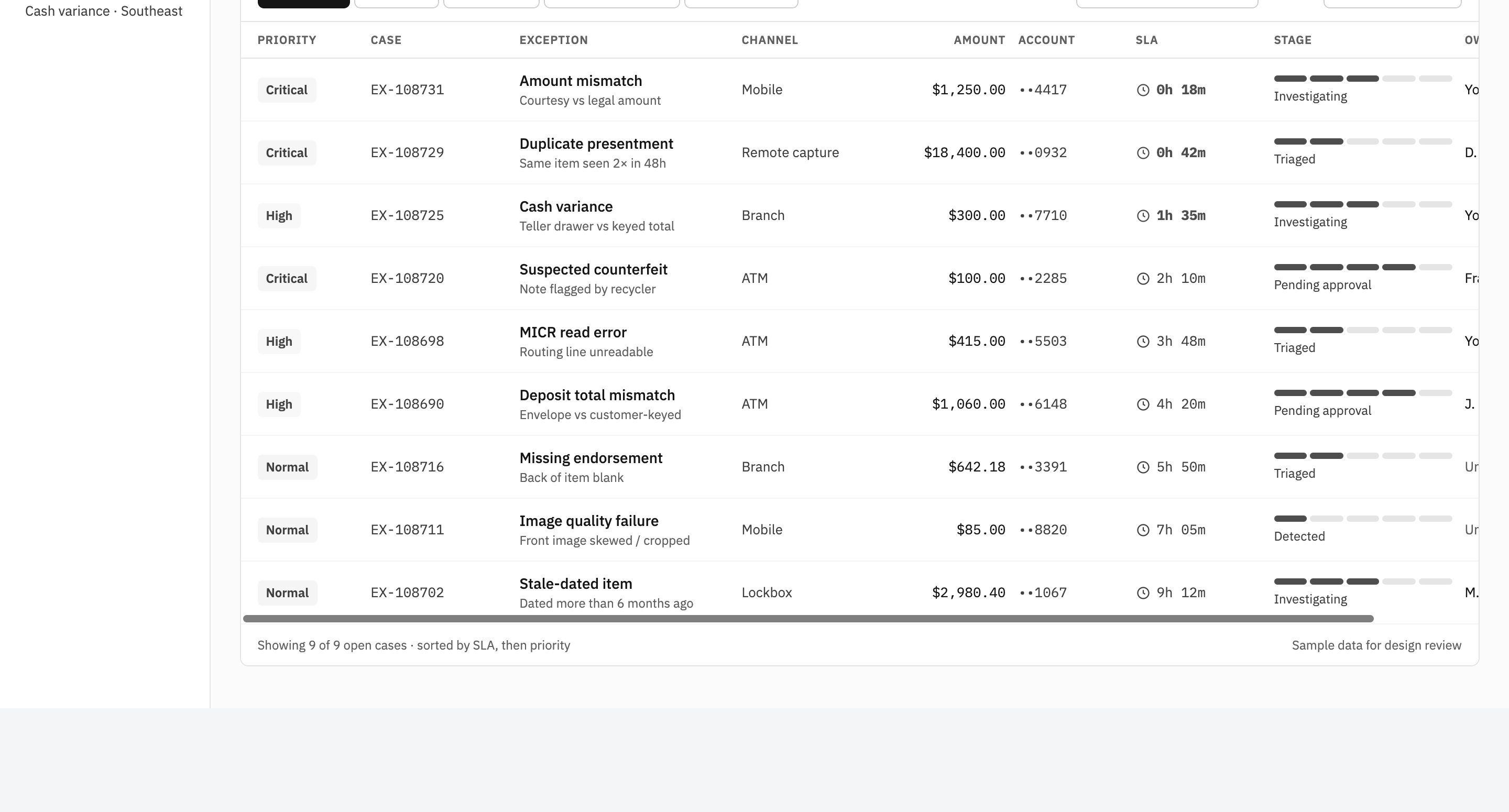
Task: Click the stage progress bar for EX-108731
Action: point(1362,79)
